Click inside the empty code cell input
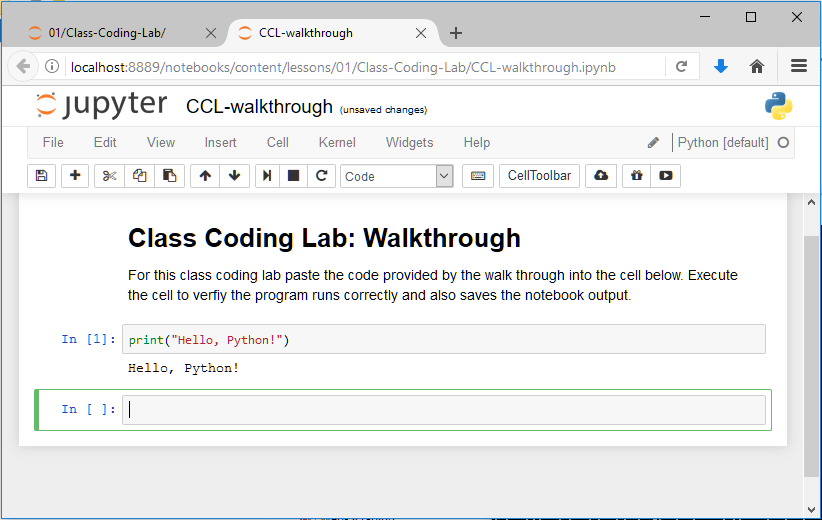The image size is (822, 520). point(443,409)
